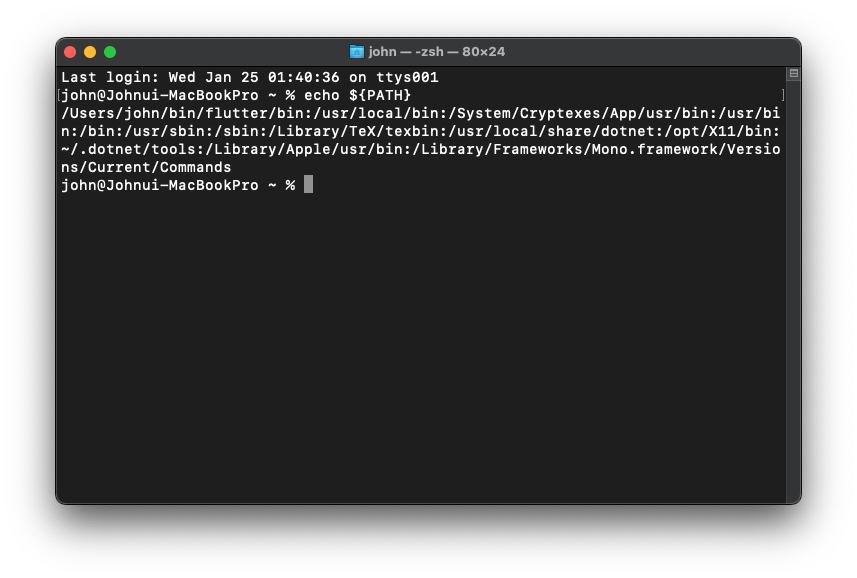Click the red close traffic light

(69, 51)
